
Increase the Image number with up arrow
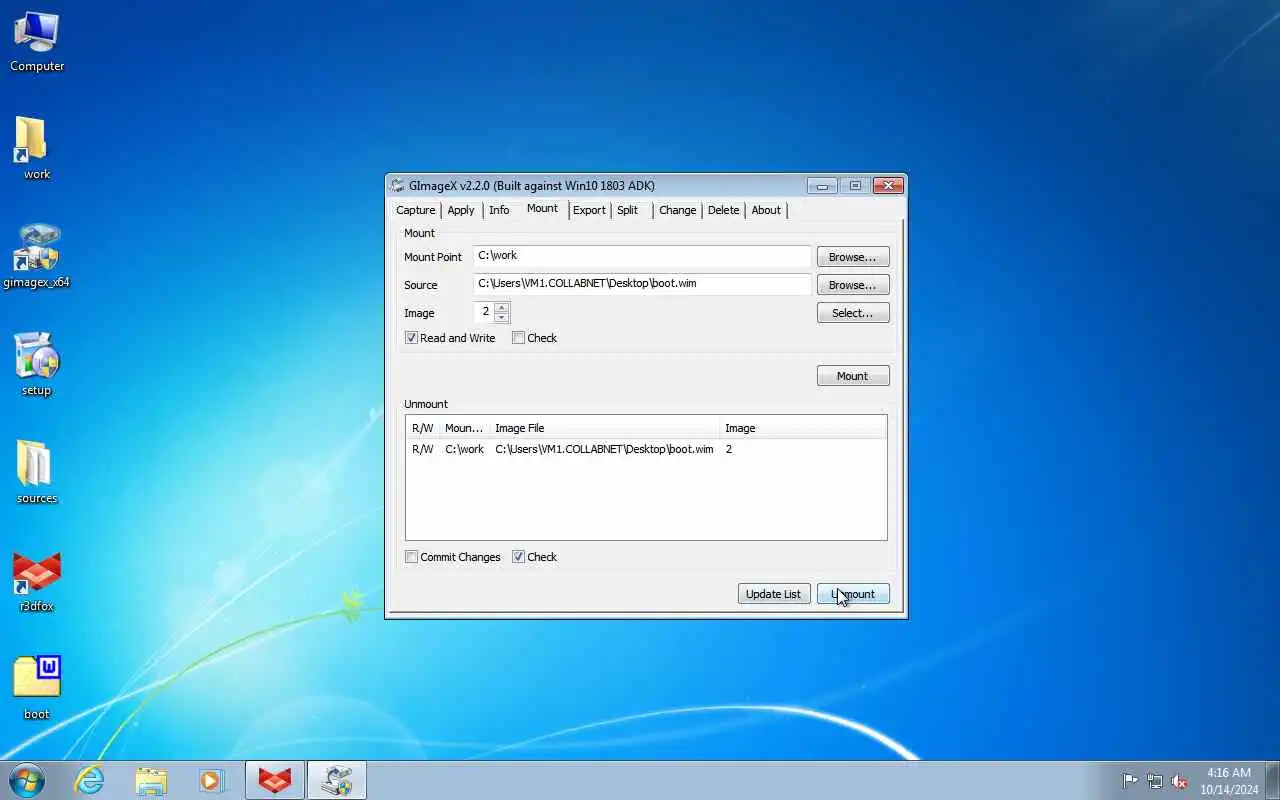coord(502,307)
